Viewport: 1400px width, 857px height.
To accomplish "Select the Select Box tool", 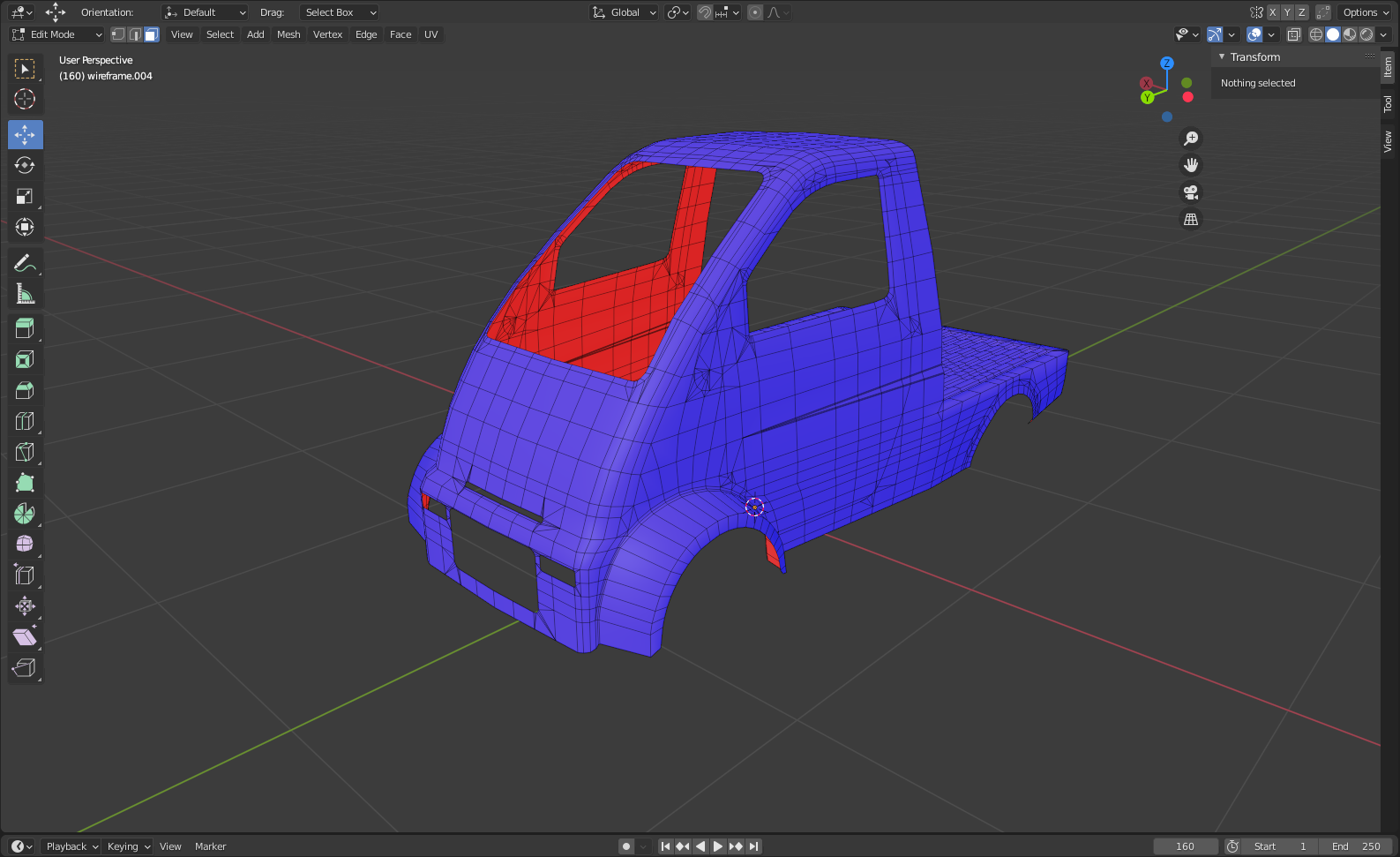I will pyautogui.click(x=25, y=69).
